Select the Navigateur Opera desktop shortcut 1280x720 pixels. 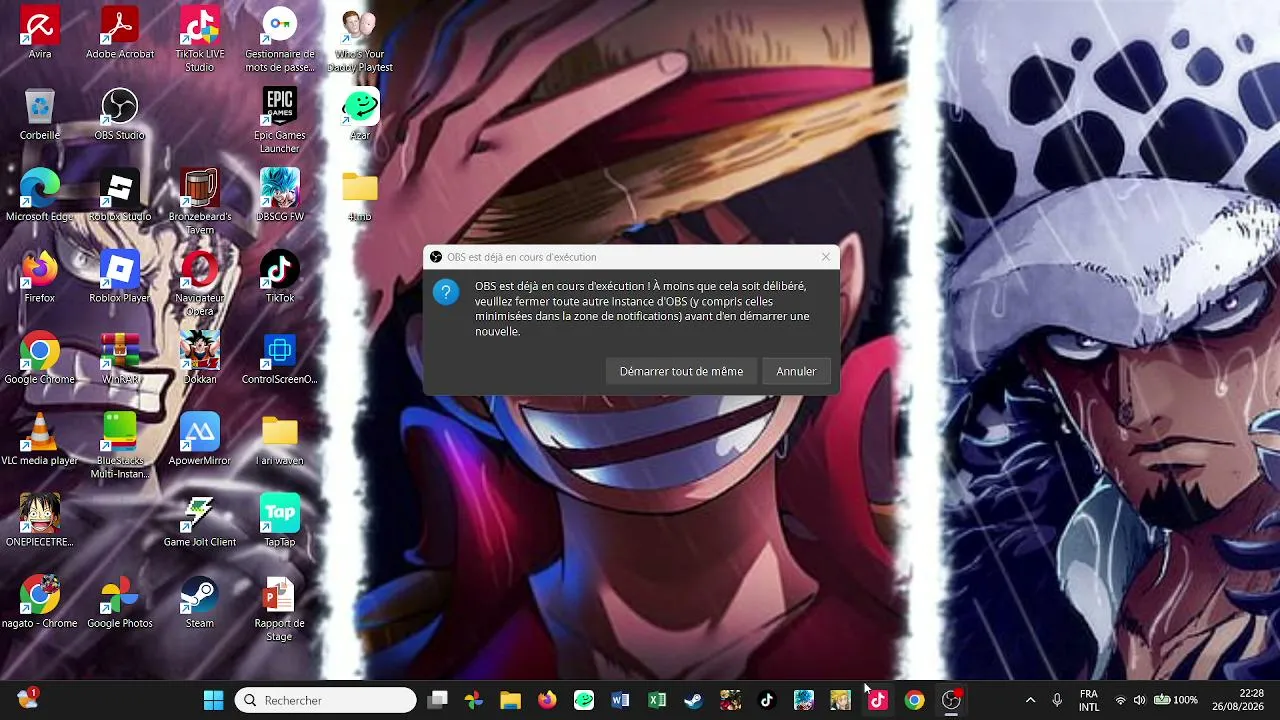200,284
